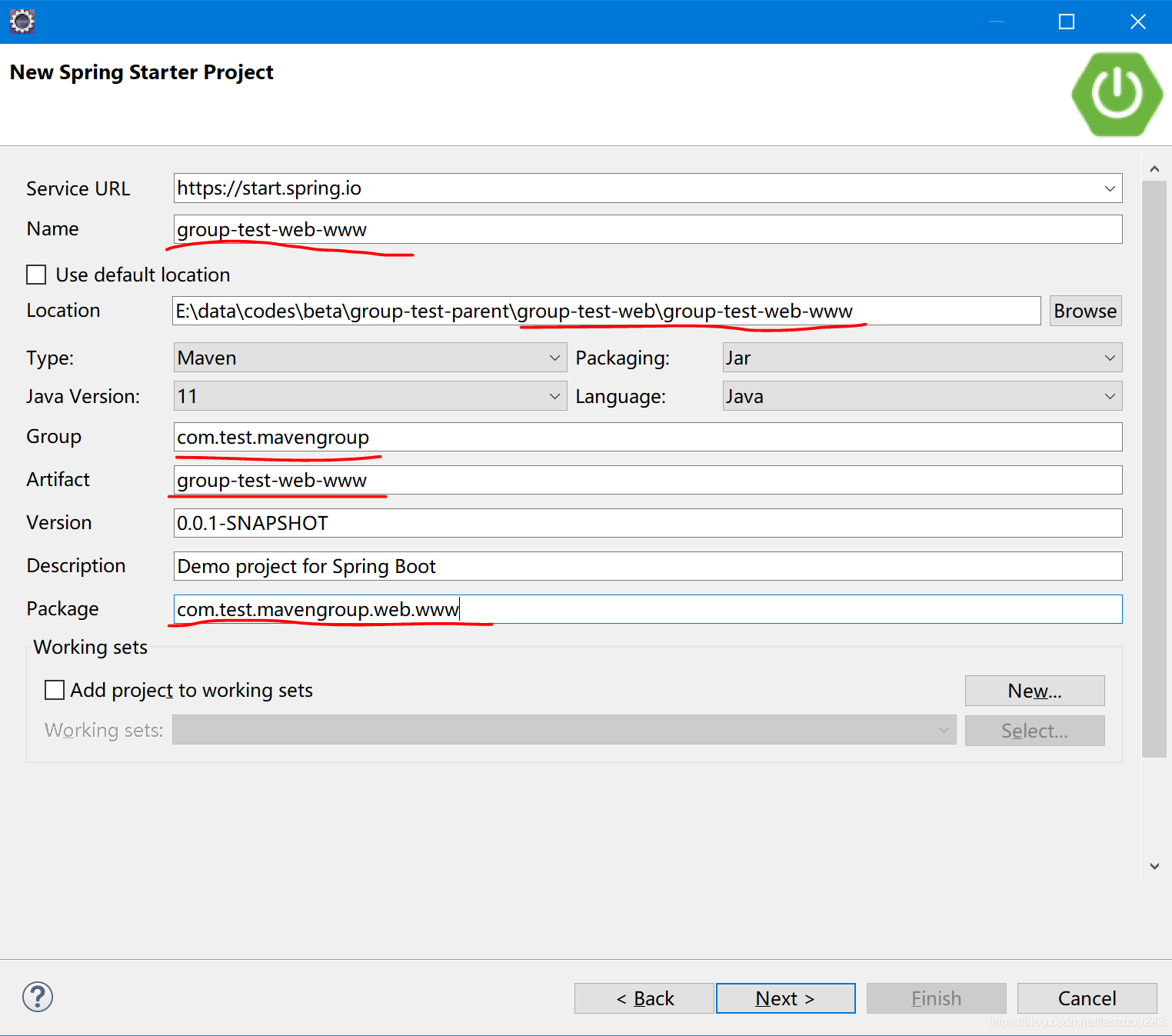This screenshot has width=1172, height=1036.
Task: Click the Version field 0.0.1-SNAPSHOT
Action: point(648,523)
